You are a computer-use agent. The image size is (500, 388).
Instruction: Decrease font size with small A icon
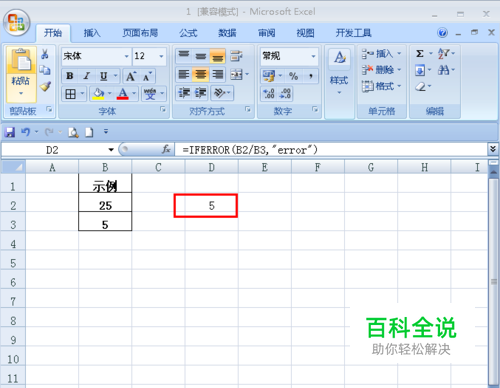pyautogui.click(x=147, y=76)
